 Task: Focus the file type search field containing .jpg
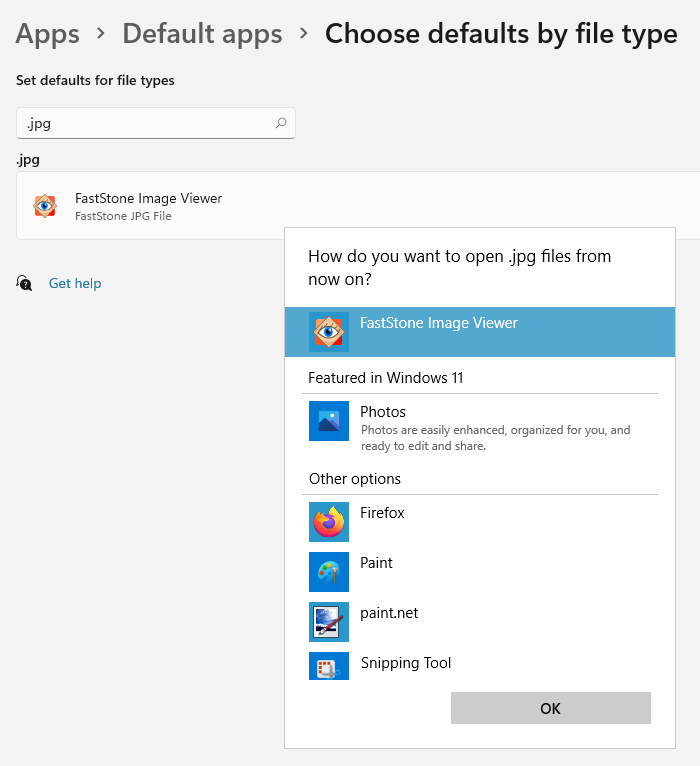click(145, 124)
